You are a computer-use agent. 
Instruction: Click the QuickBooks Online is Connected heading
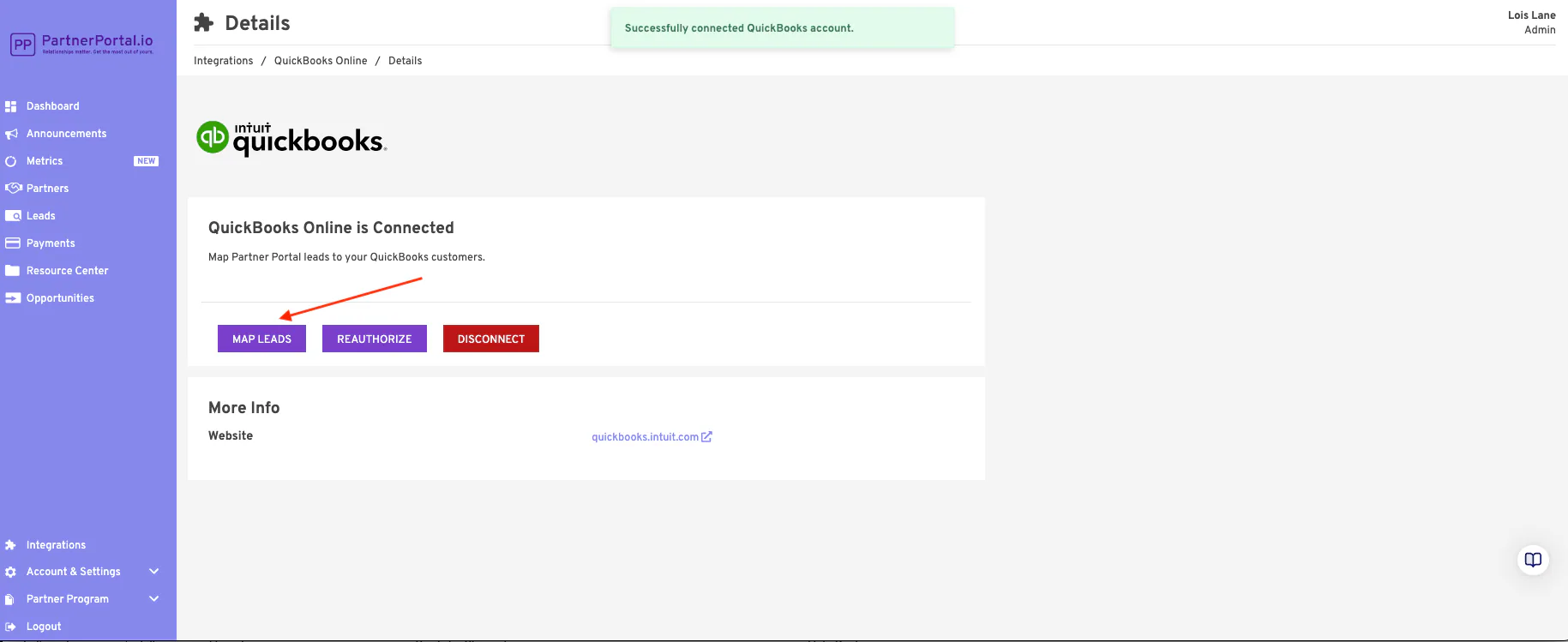click(x=331, y=228)
